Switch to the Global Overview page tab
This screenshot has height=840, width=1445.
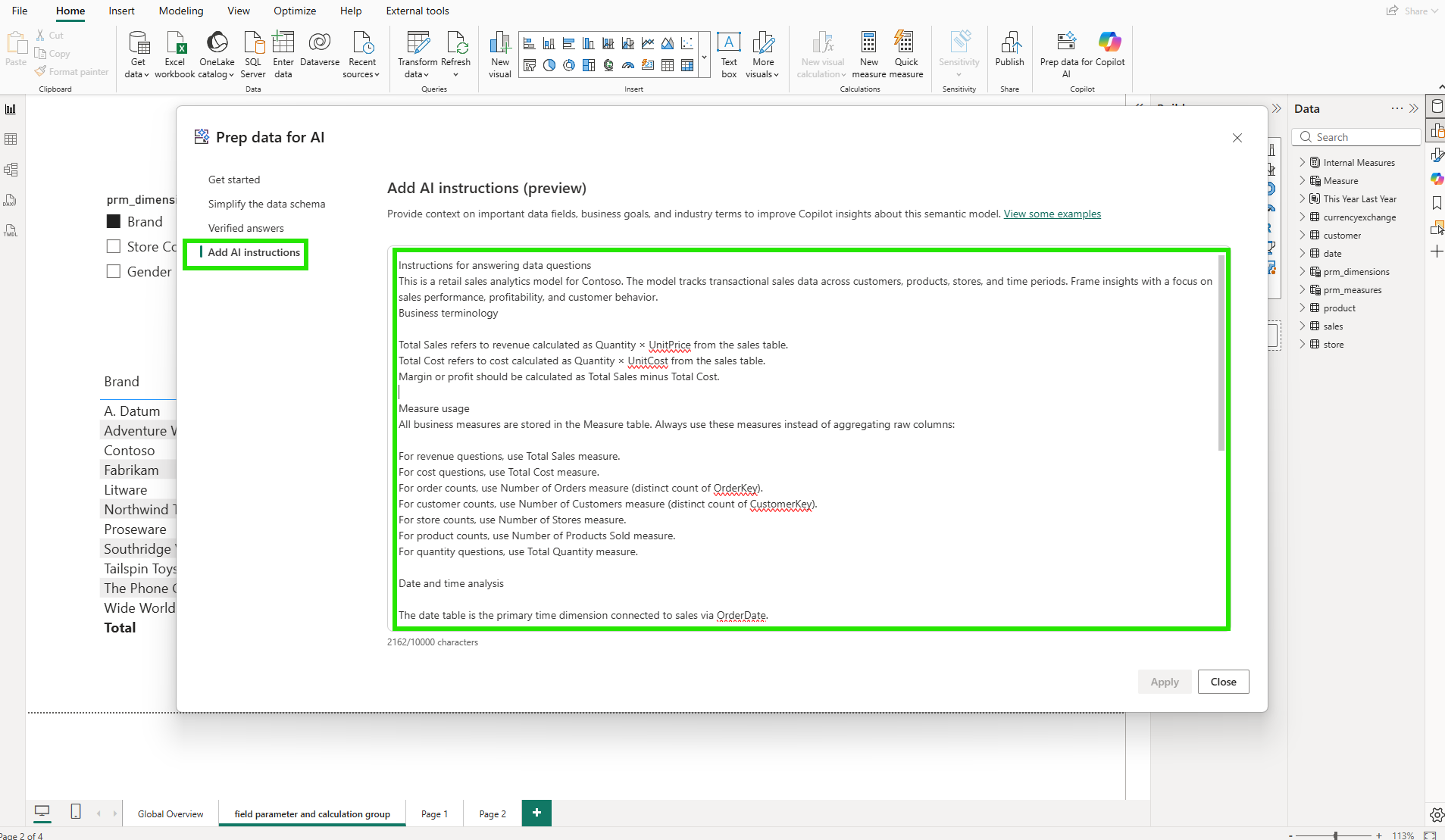(x=170, y=813)
